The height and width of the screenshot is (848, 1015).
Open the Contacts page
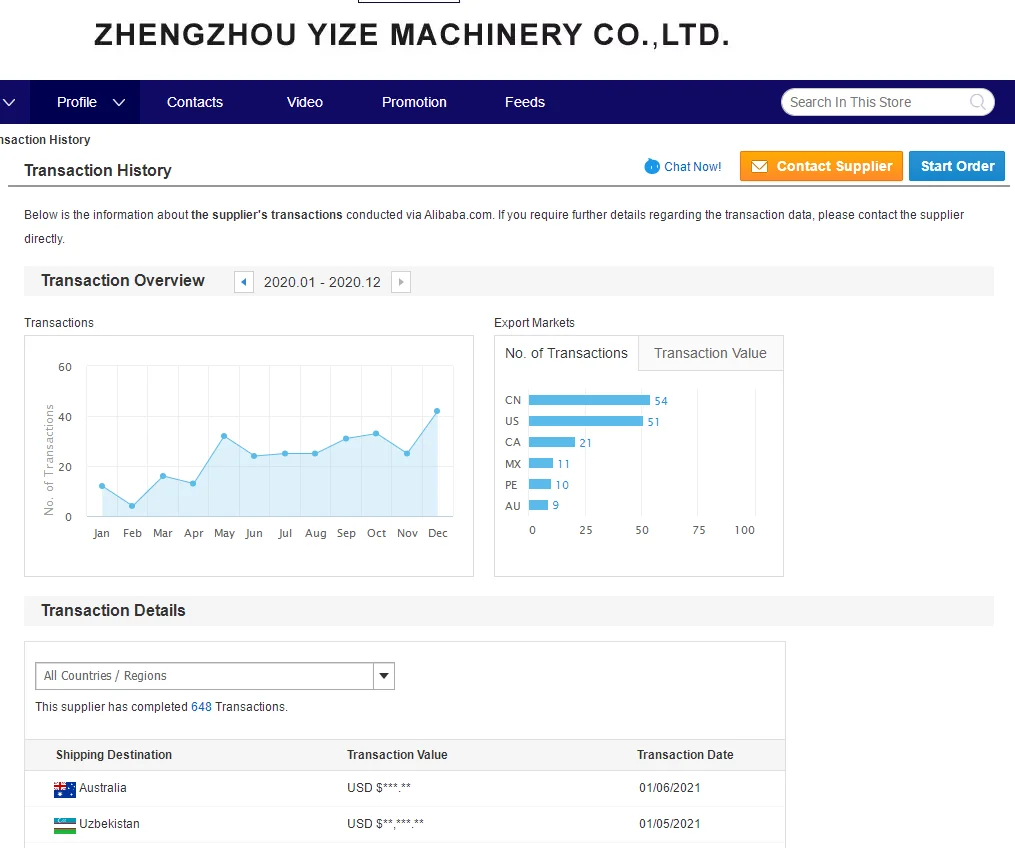tap(195, 102)
